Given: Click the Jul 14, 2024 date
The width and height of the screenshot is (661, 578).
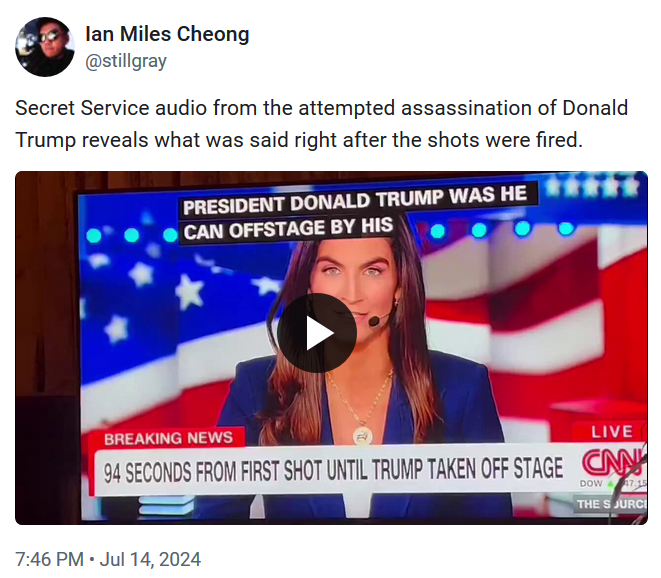Looking at the screenshot, I should point(150,559).
